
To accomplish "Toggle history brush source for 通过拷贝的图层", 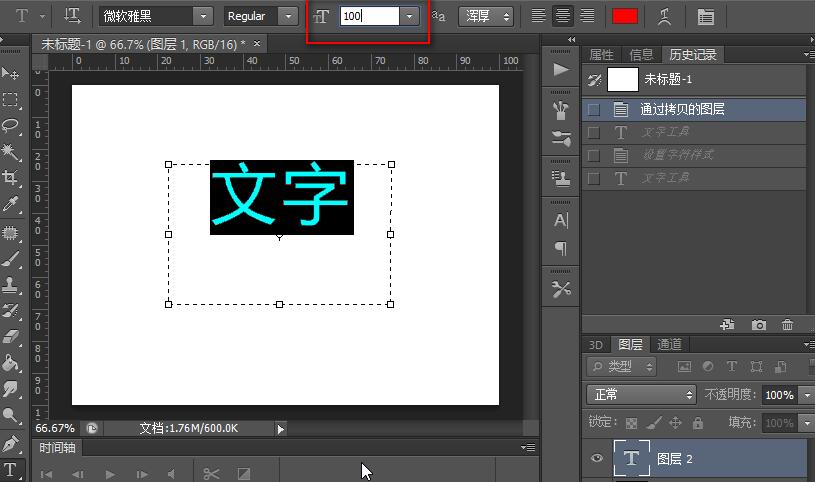I will (x=594, y=109).
